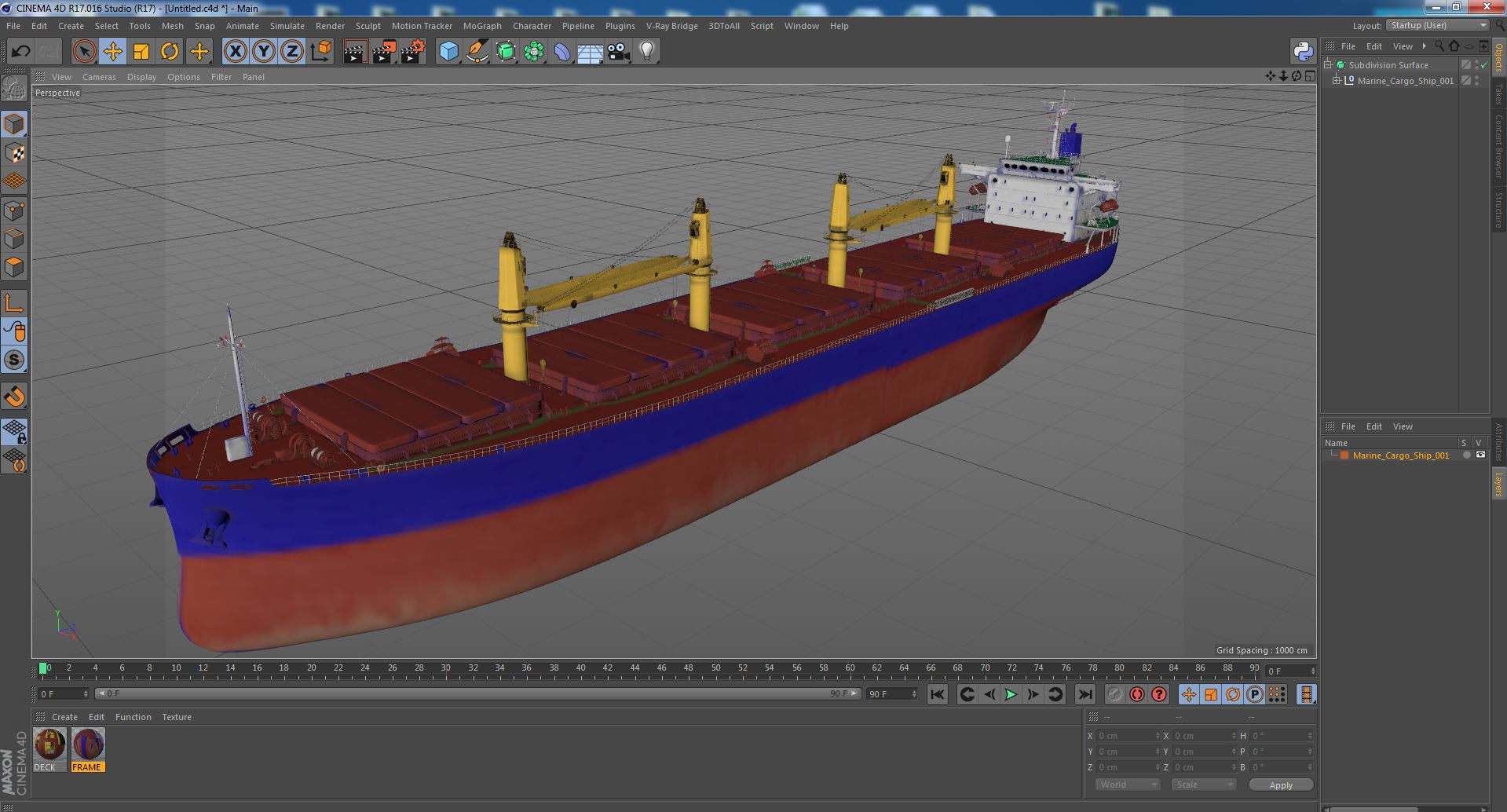Open the Python script icon
Image resolution: width=1507 pixels, height=812 pixels.
[1303, 52]
